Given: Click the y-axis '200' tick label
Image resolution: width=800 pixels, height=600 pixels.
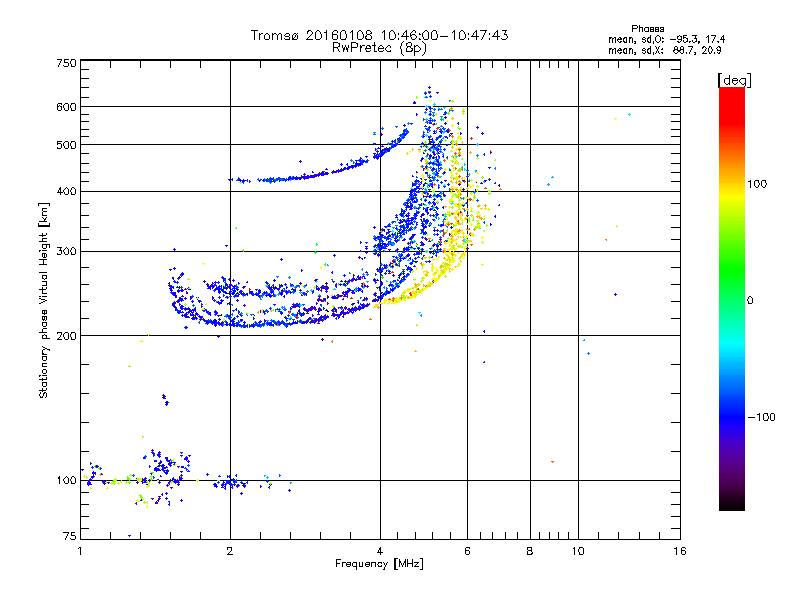Looking at the screenshot, I should pos(66,336).
